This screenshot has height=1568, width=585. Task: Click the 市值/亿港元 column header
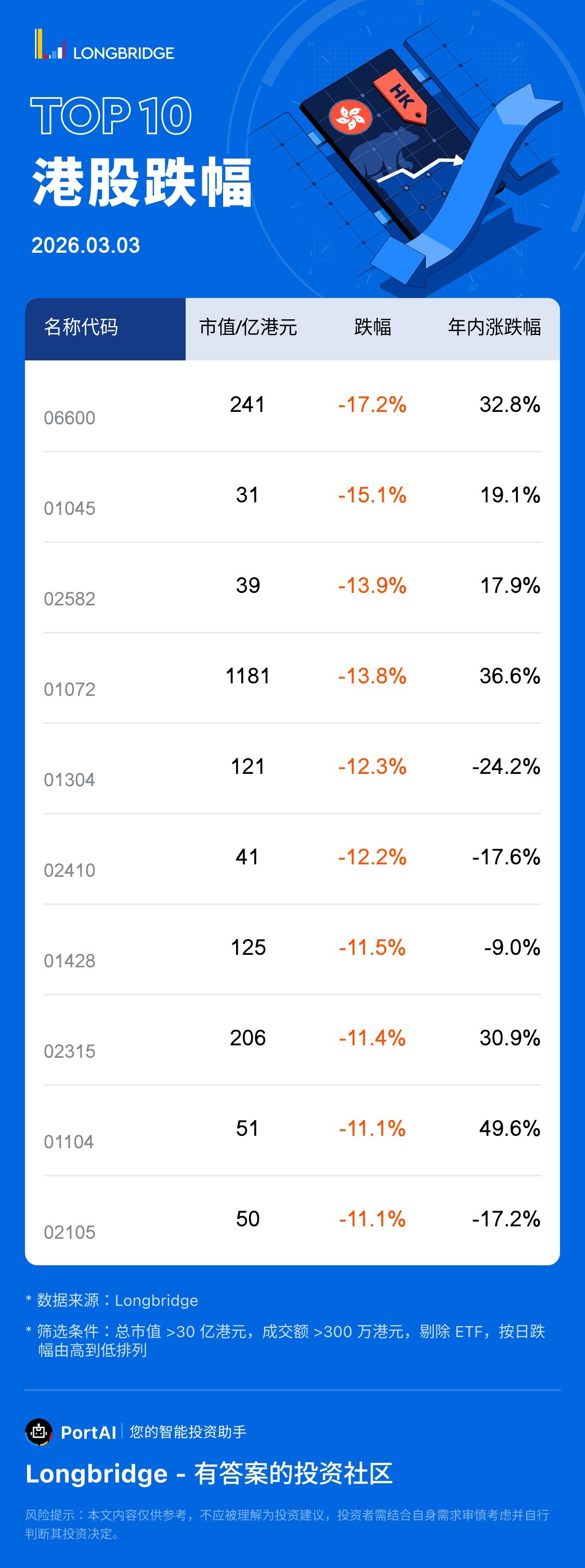point(248,328)
